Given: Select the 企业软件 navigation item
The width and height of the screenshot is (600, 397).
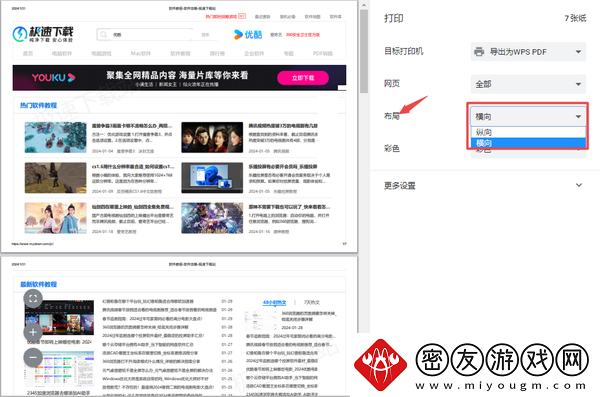Looking at the screenshot, I should (254, 53).
